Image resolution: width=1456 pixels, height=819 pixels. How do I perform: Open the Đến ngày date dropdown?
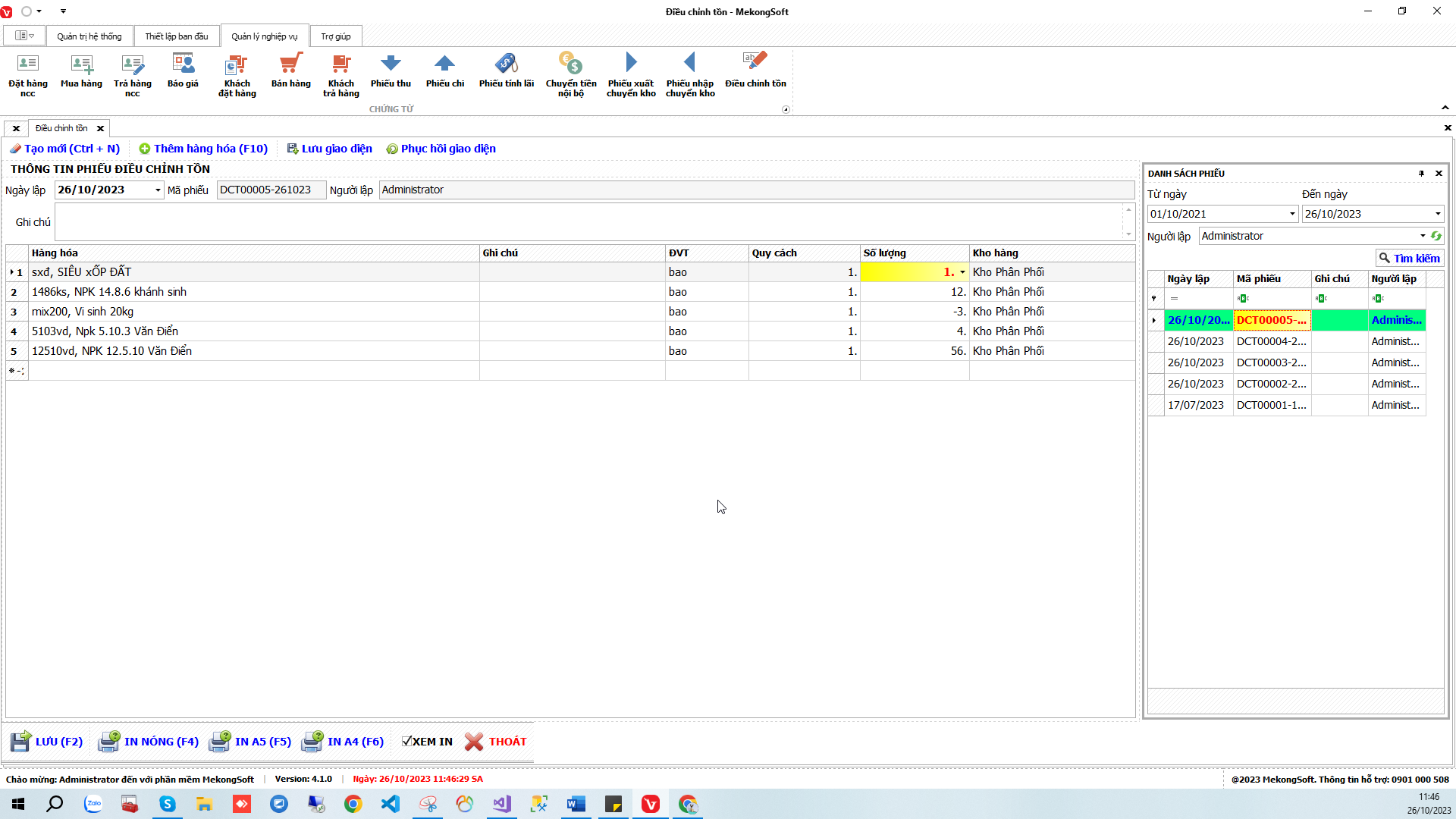point(1437,215)
